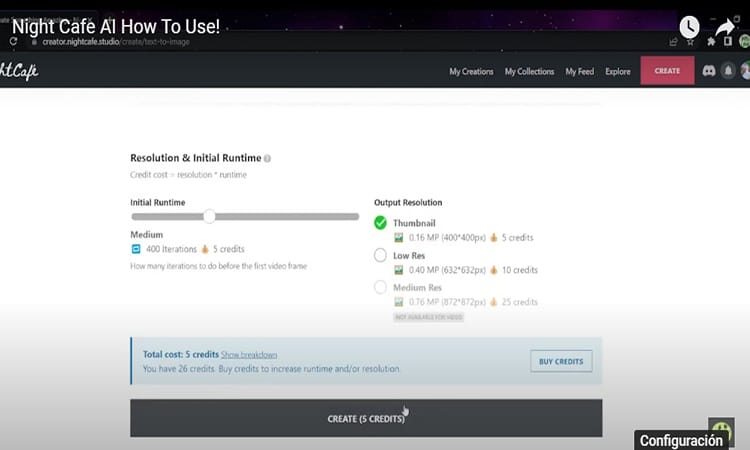Click the YouTube Watch Later clock icon
750x450 pixels.
pyautogui.click(x=689, y=27)
